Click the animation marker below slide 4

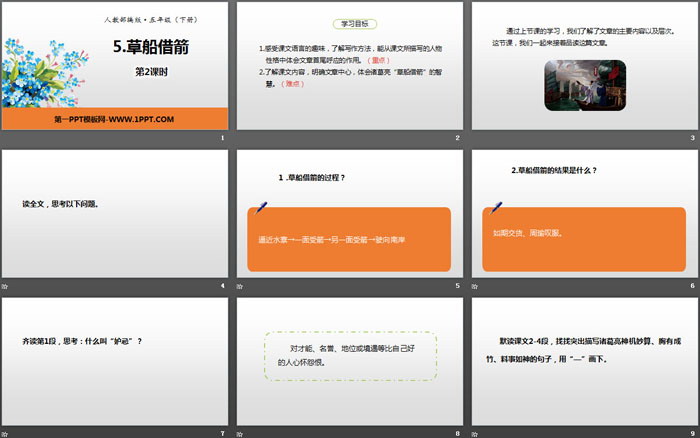point(5,287)
